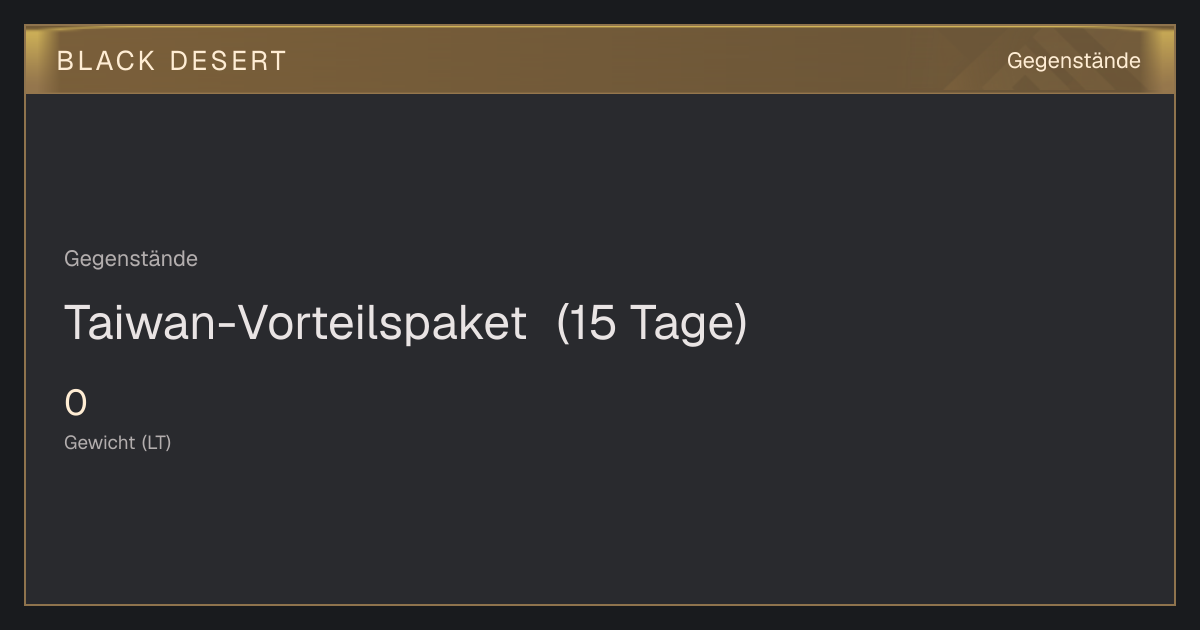Select the Gewicht (LT) label
The height and width of the screenshot is (630, 1200).
tap(118, 442)
